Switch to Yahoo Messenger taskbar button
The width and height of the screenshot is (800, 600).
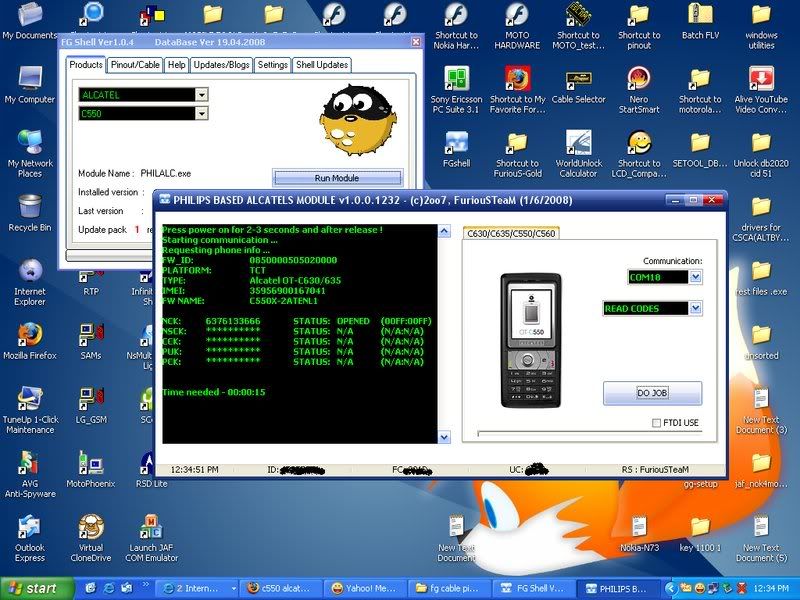pos(366,588)
